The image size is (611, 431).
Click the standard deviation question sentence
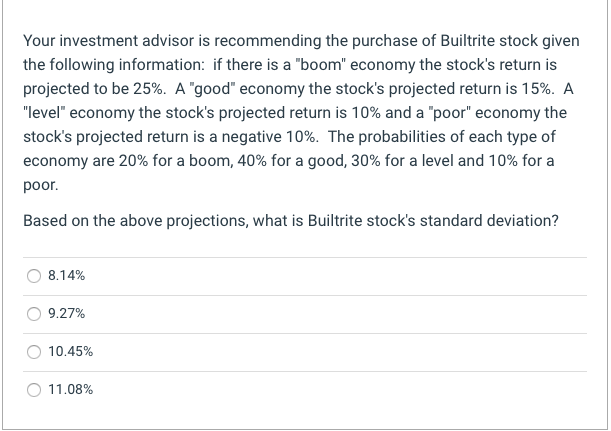290,220
